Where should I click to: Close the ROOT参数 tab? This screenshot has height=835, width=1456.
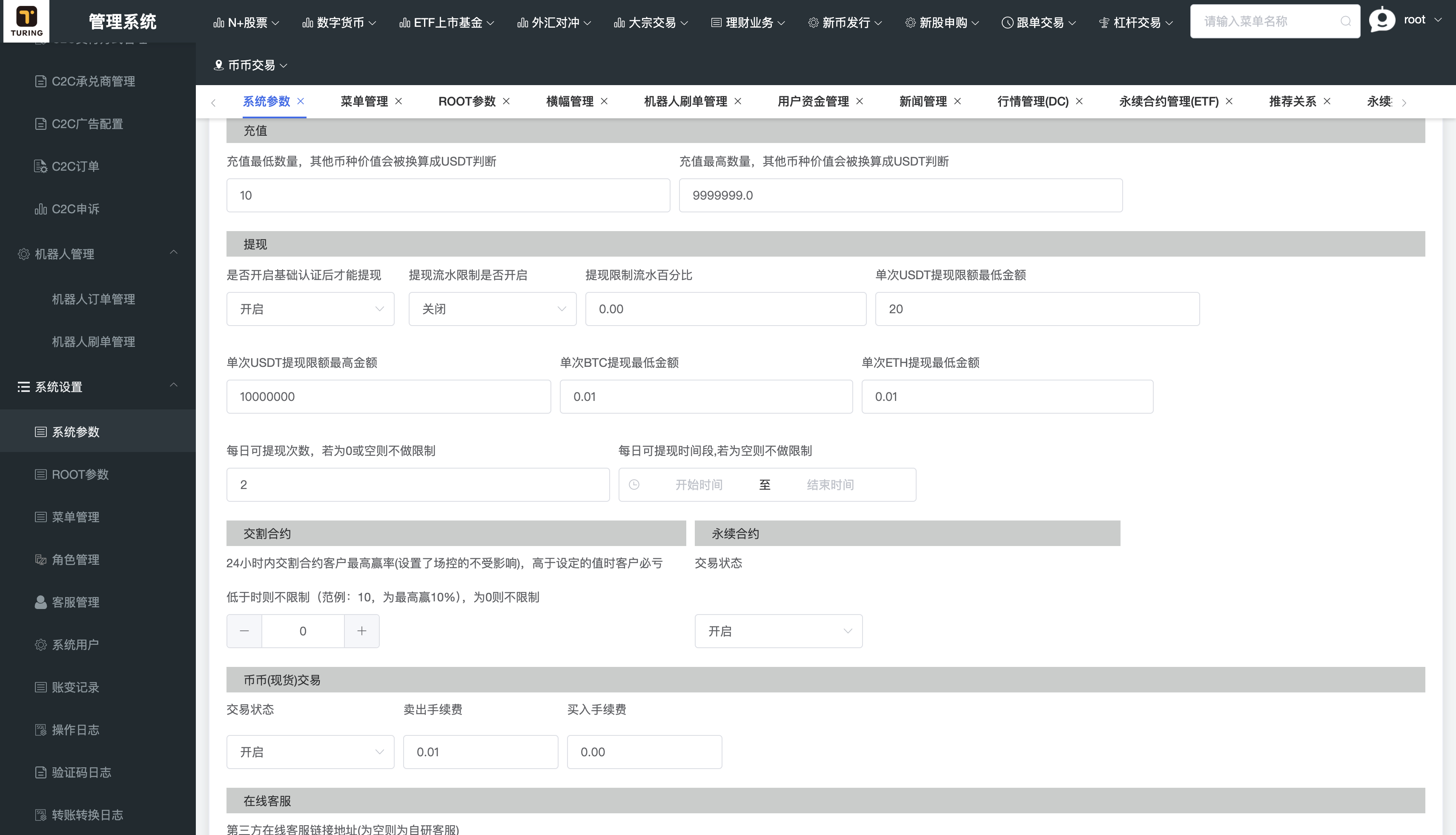tap(507, 101)
